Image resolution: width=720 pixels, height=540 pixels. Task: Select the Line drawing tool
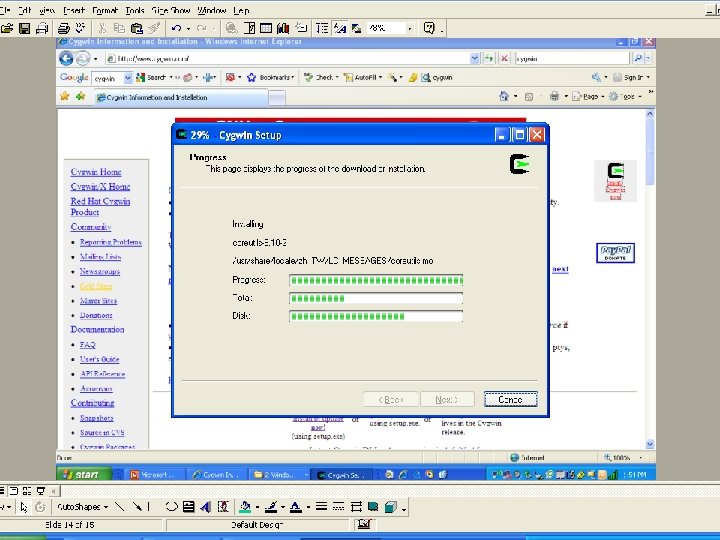pyautogui.click(x=120, y=507)
